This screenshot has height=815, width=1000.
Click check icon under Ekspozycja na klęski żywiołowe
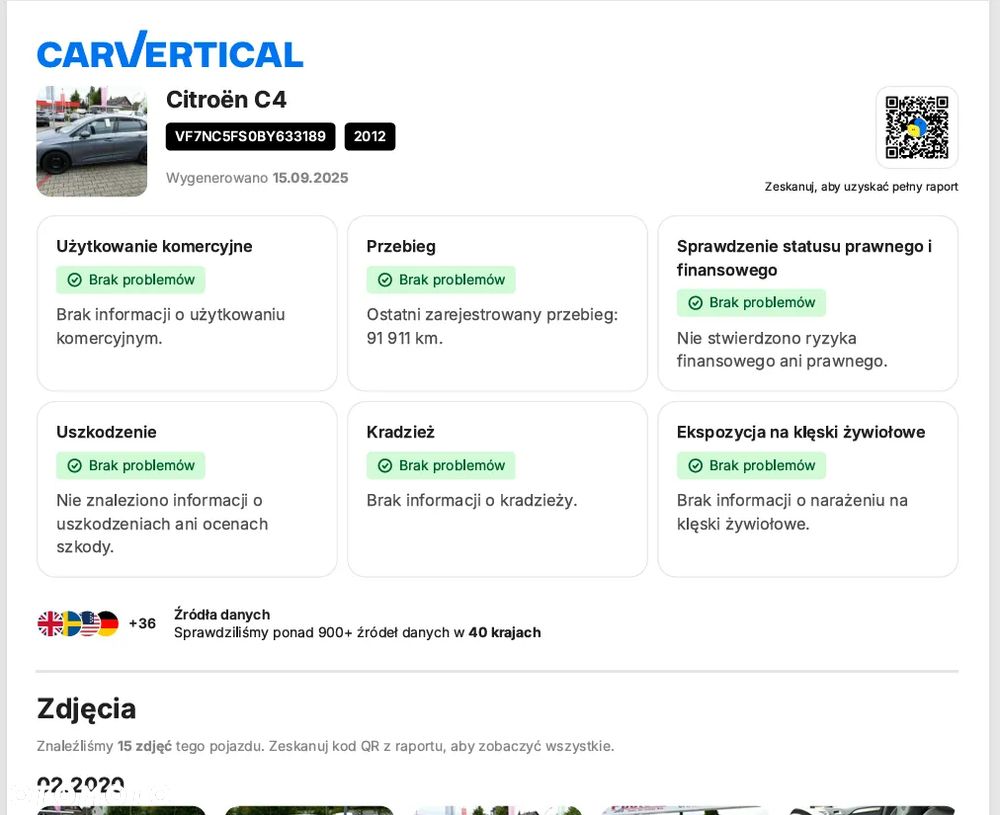695,466
